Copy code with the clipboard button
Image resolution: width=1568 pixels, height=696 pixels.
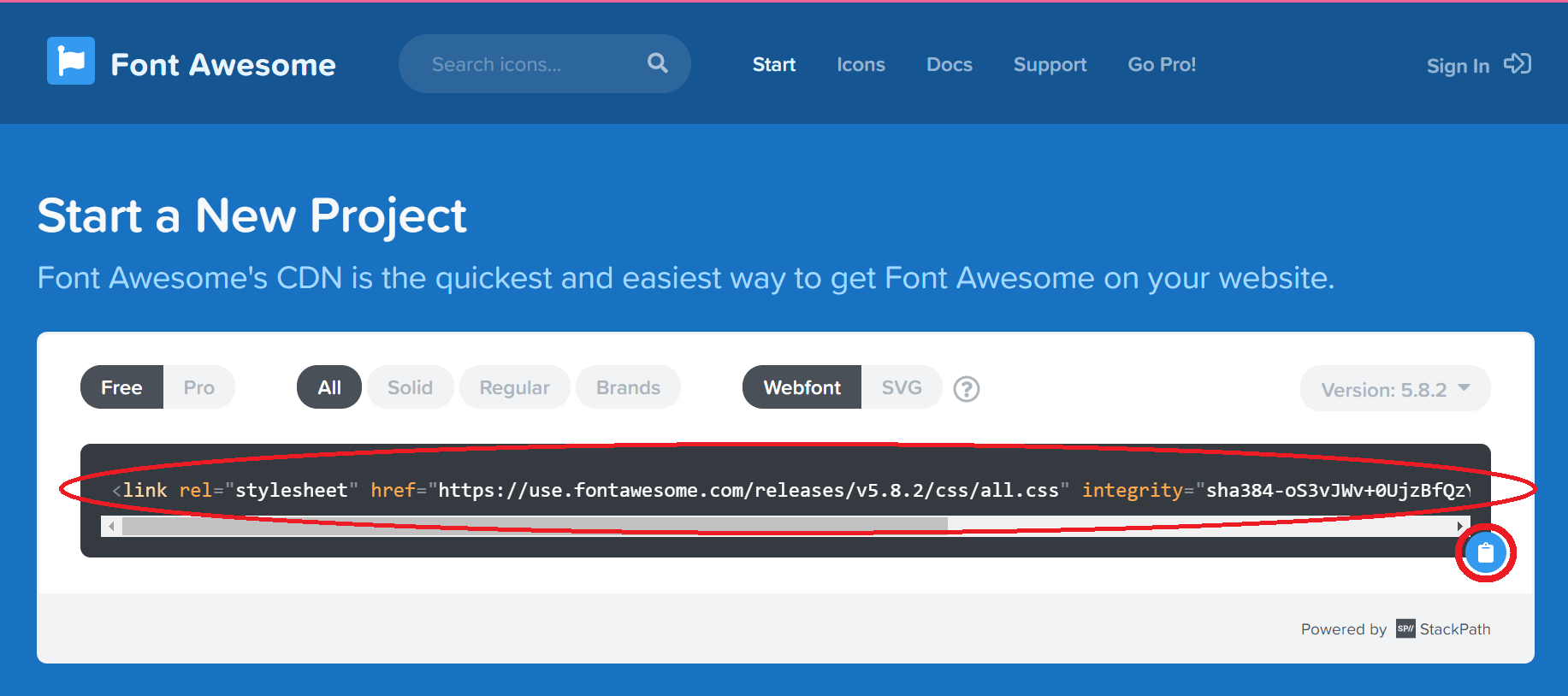coord(1486,552)
